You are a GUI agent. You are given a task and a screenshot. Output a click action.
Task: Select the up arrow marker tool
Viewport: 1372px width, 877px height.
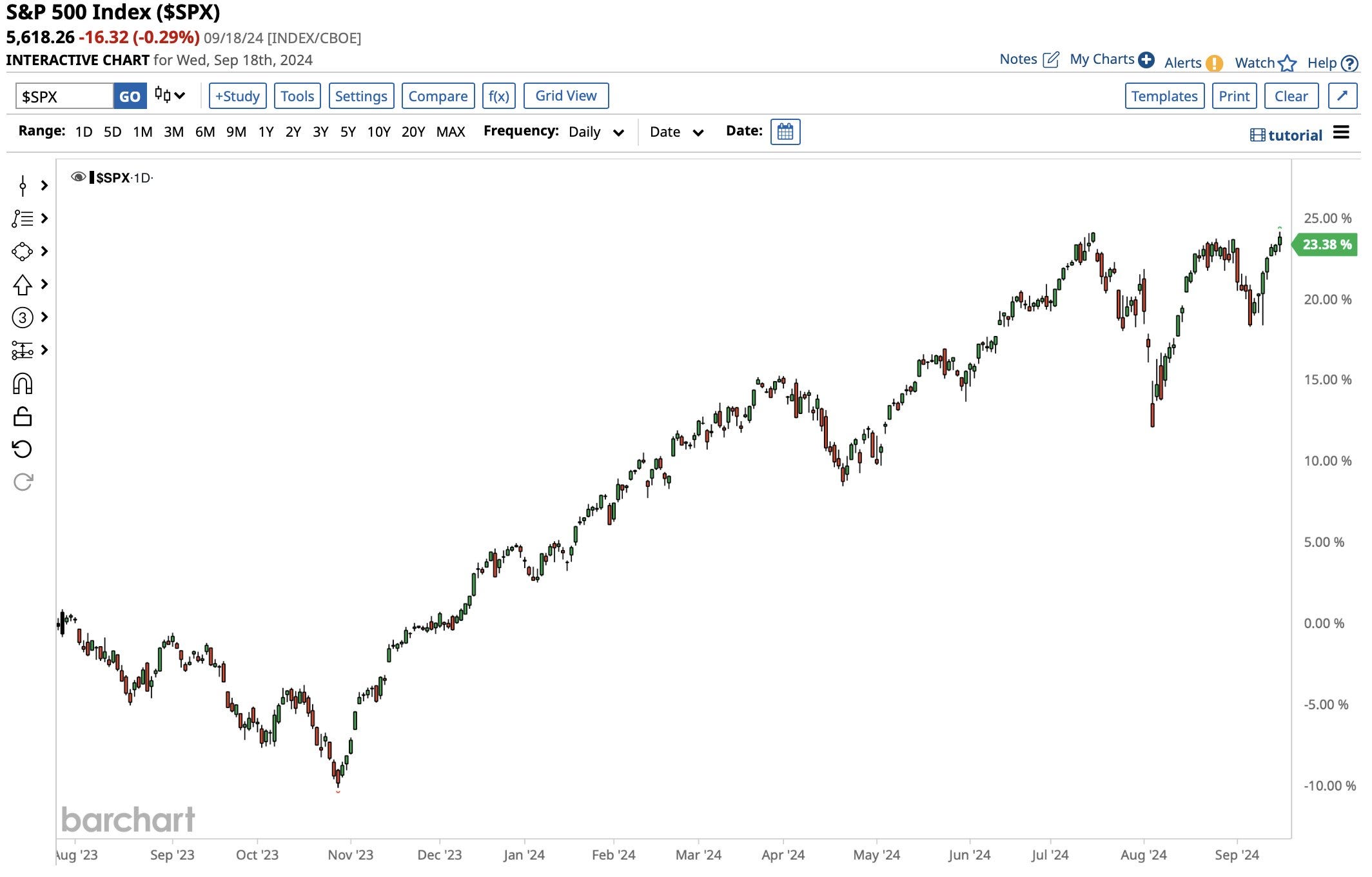(x=23, y=284)
